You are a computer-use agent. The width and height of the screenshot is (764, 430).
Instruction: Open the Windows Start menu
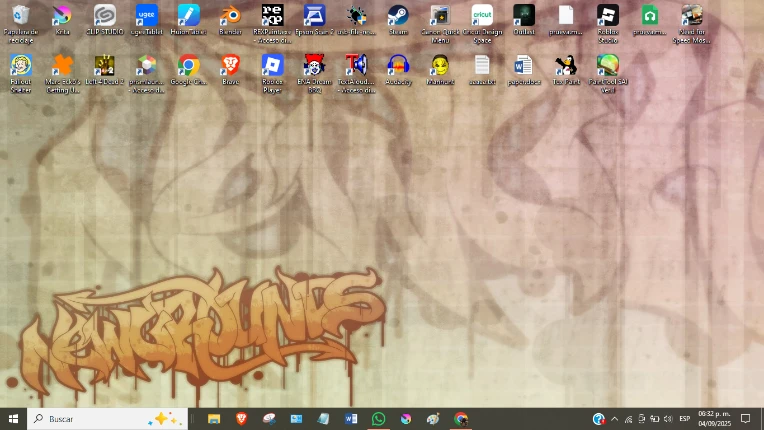(x=13, y=419)
